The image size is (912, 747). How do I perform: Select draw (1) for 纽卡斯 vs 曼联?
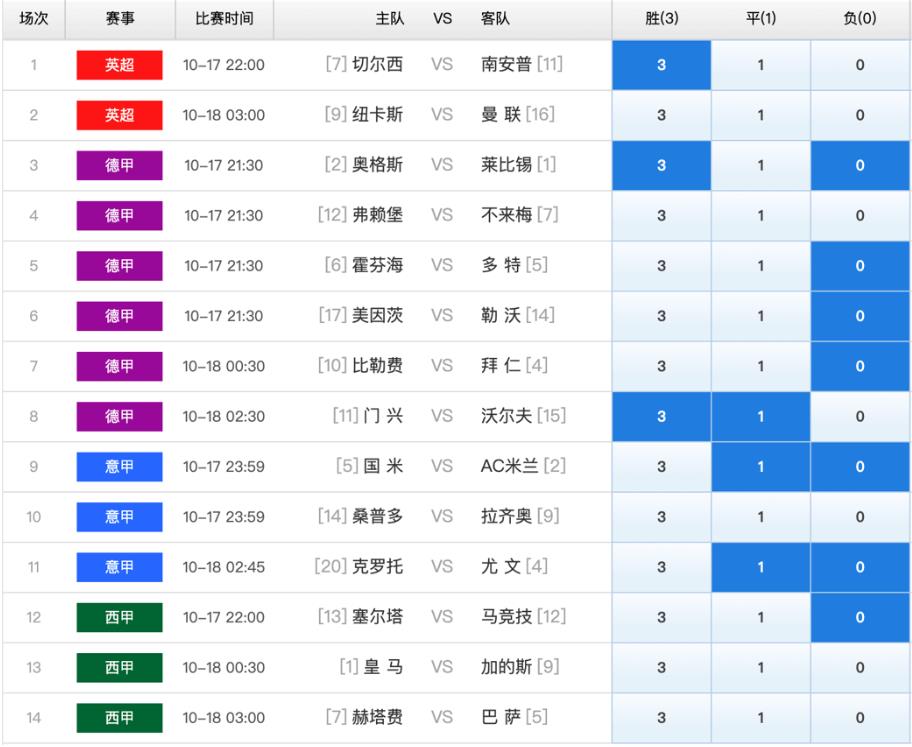761,115
